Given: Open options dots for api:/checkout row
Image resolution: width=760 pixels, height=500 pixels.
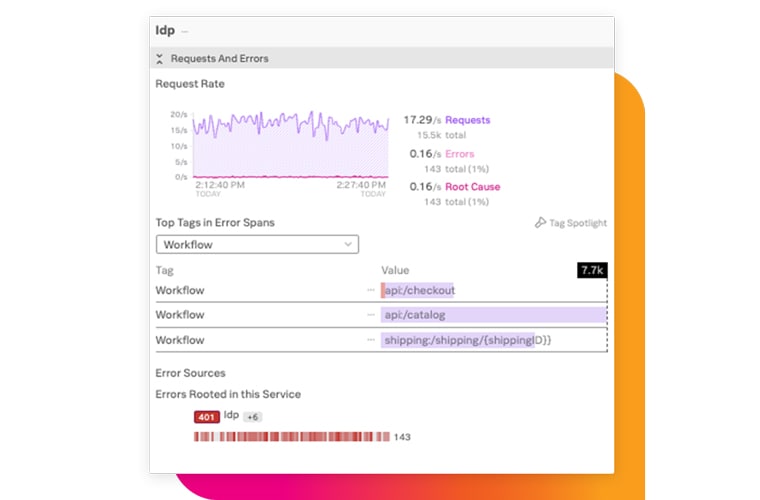Looking at the screenshot, I should click(x=371, y=290).
